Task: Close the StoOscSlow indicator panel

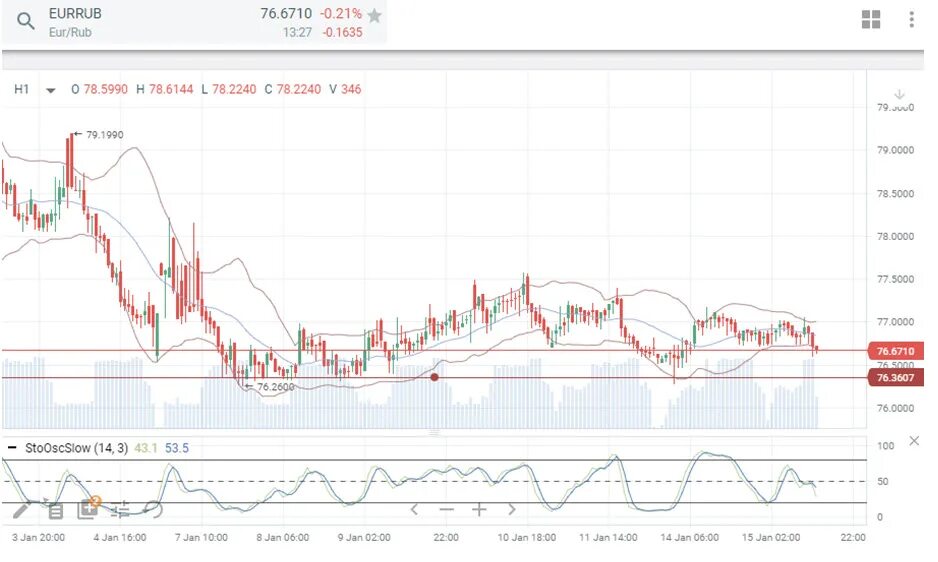Action: pos(914,441)
